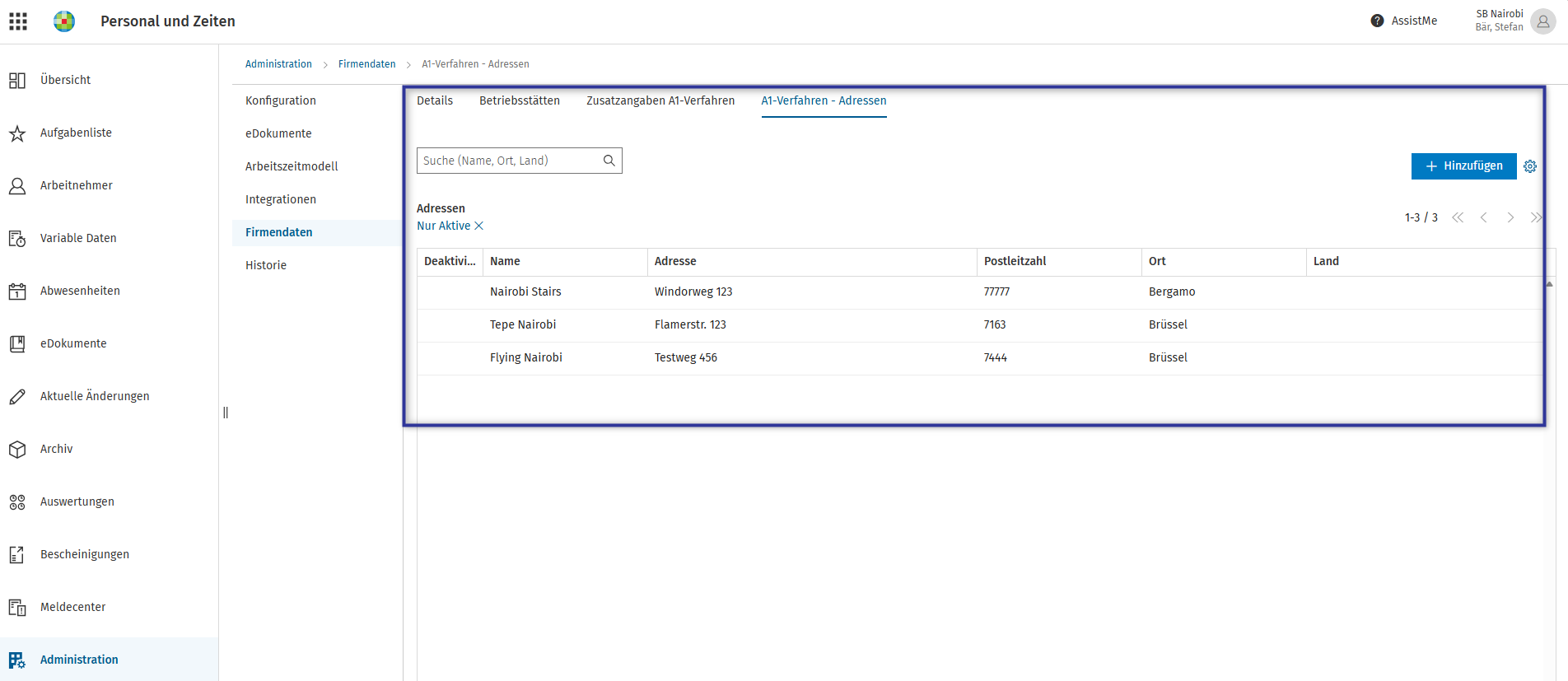Screen dimensions: 1568x681
Task: Open Arbeitszeitmodell in submenu
Action: (292, 166)
